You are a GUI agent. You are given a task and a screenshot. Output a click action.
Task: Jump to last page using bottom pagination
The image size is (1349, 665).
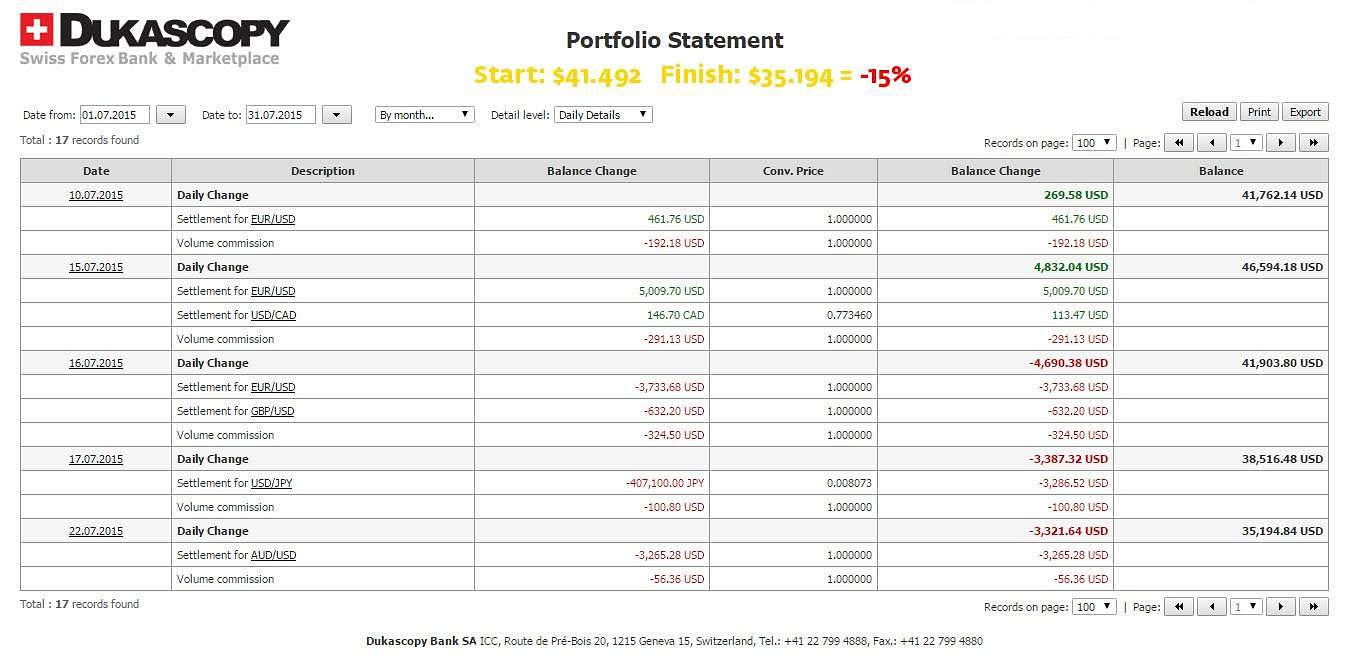click(x=1314, y=607)
